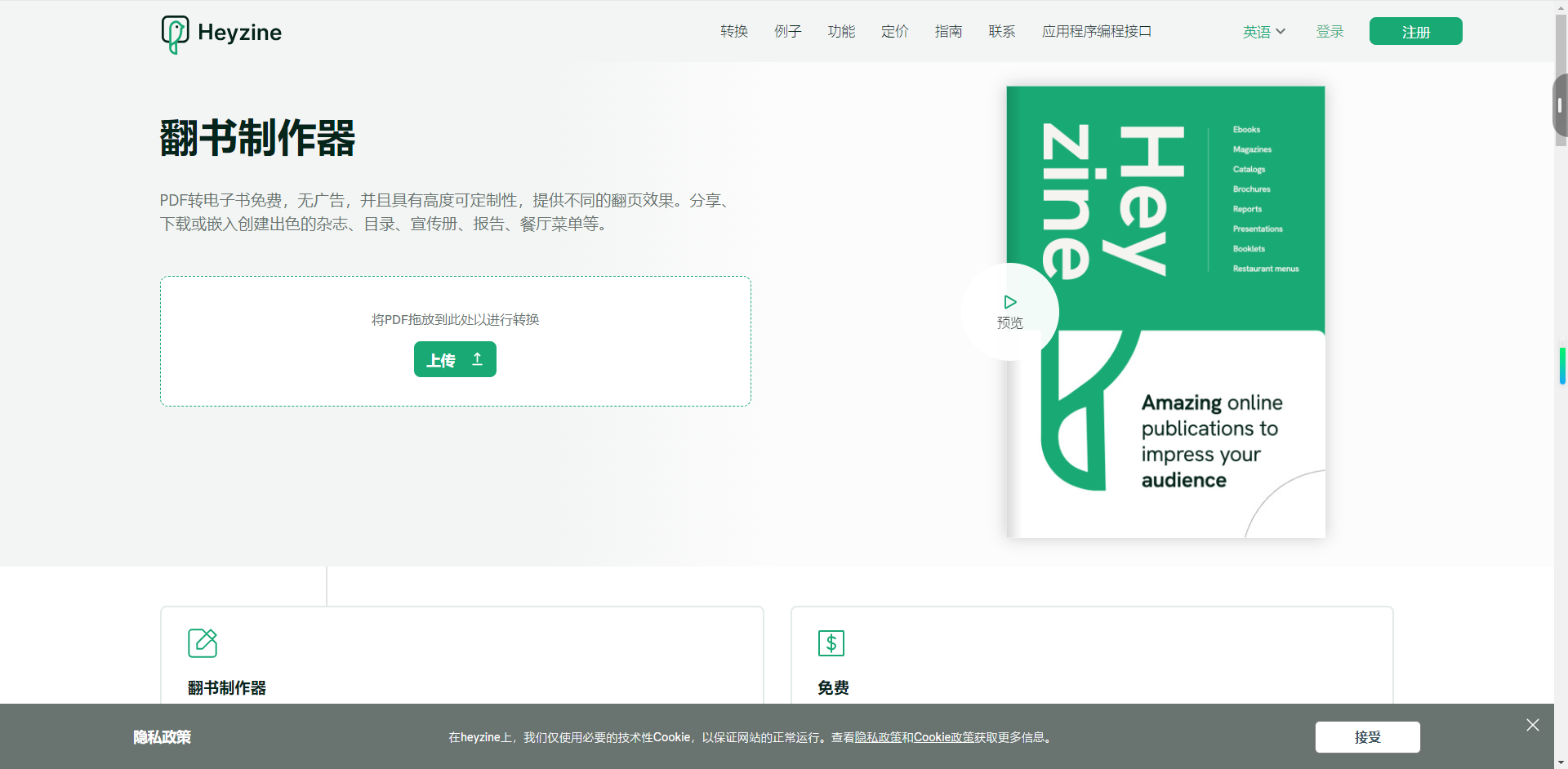Open the Cookie政策 link
This screenshot has height=769, width=1568.
tap(943, 737)
